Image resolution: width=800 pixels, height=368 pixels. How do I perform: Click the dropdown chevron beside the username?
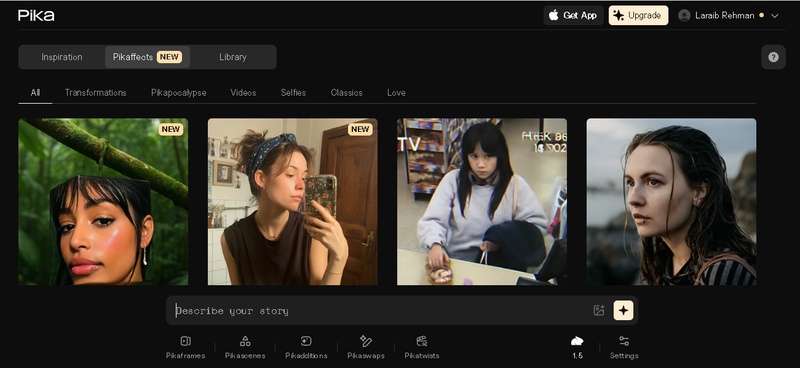click(x=774, y=16)
